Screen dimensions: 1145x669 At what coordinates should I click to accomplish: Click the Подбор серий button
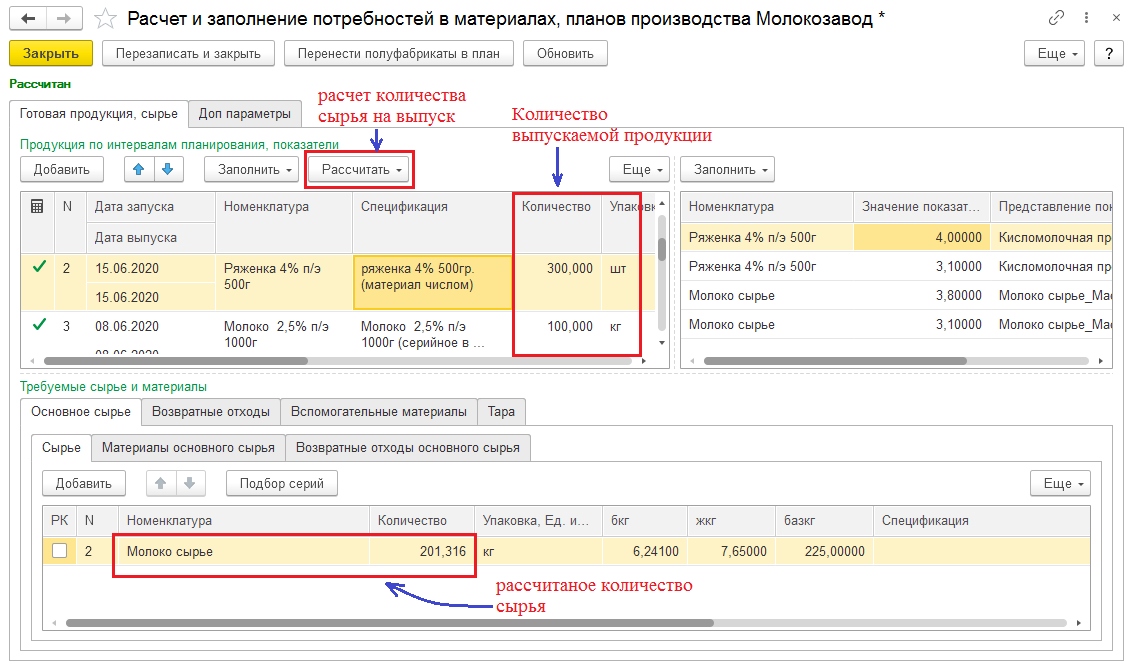[x=281, y=484]
